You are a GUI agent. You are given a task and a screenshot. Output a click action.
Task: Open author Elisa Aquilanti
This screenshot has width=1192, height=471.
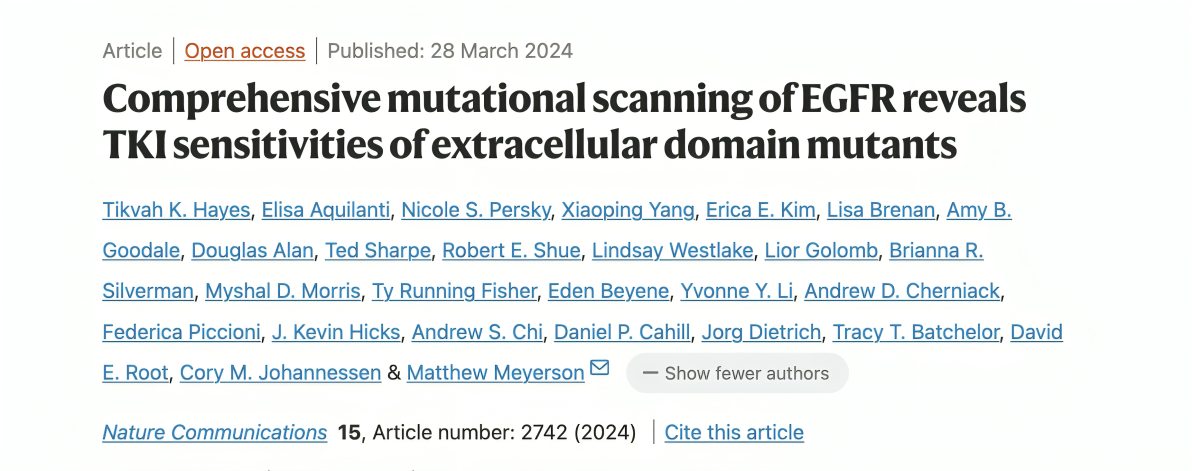pos(325,210)
